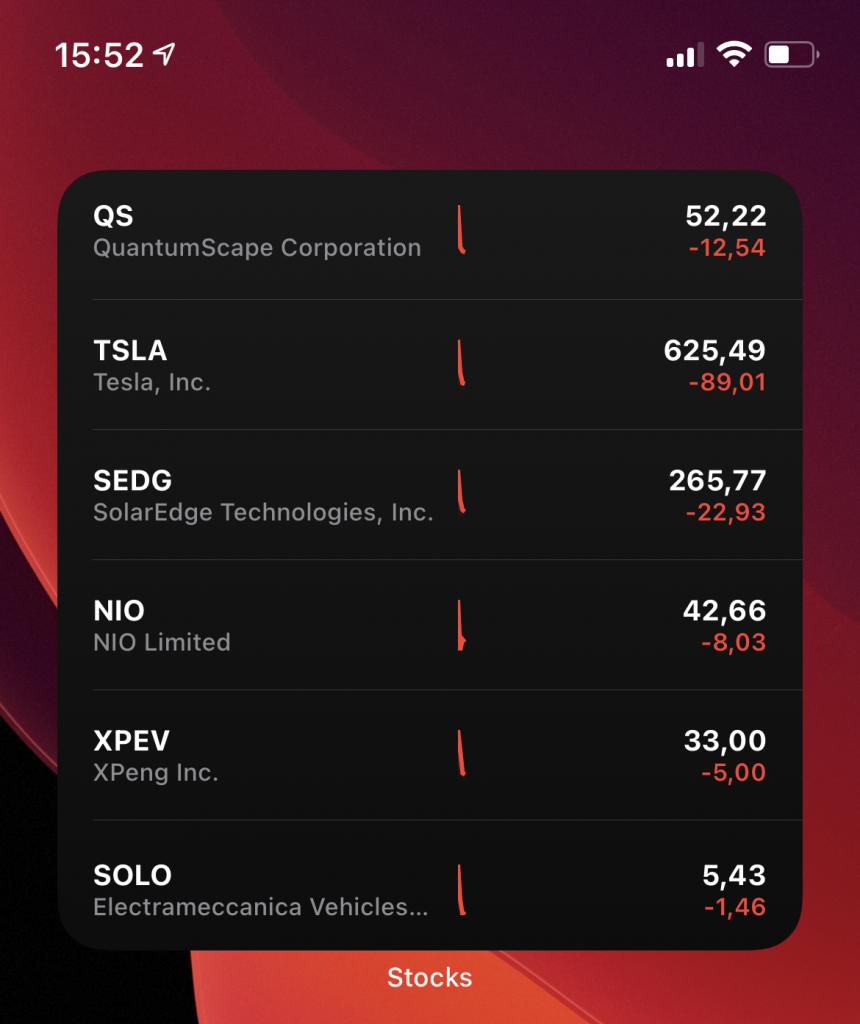Open the QuantumScape Corporation stock row
This screenshot has height=1024, width=860.
tap(430, 232)
